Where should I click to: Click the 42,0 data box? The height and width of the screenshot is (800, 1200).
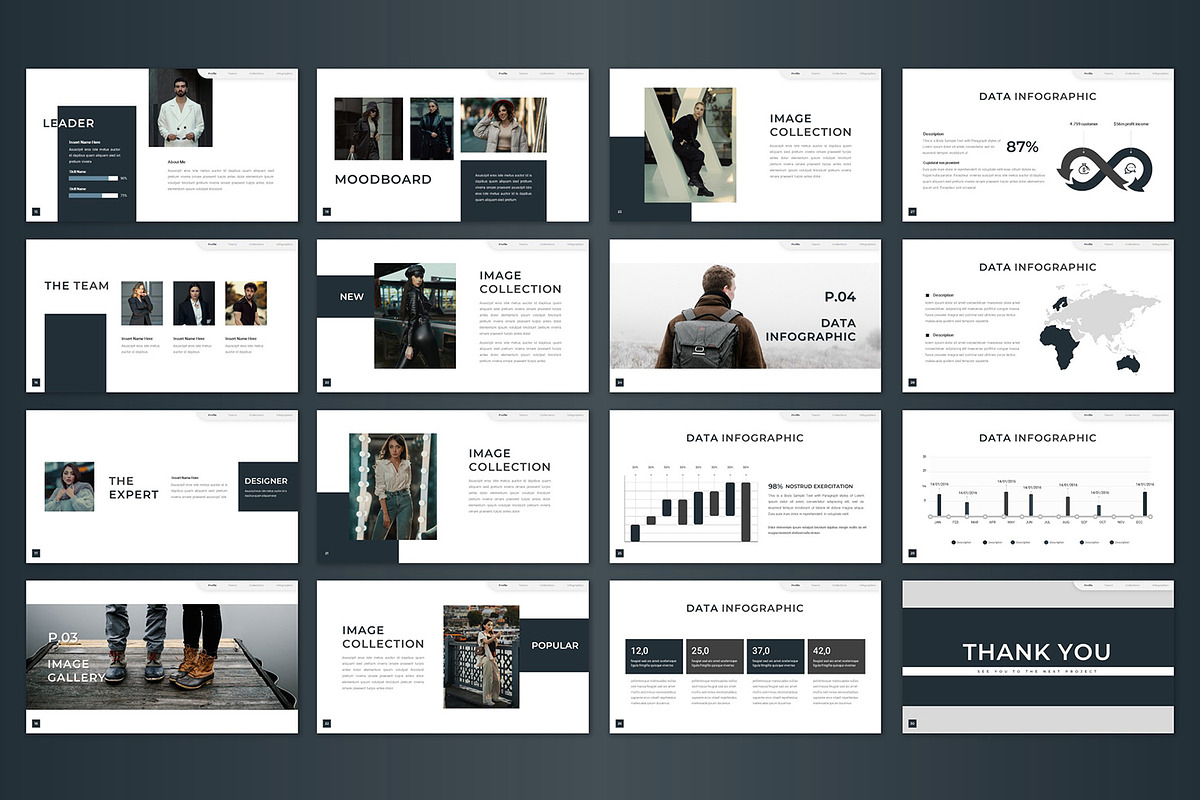click(x=837, y=657)
